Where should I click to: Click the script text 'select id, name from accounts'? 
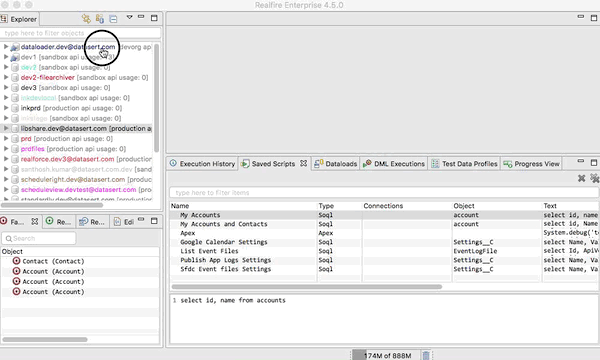pyautogui.click(x=233, y=300)
